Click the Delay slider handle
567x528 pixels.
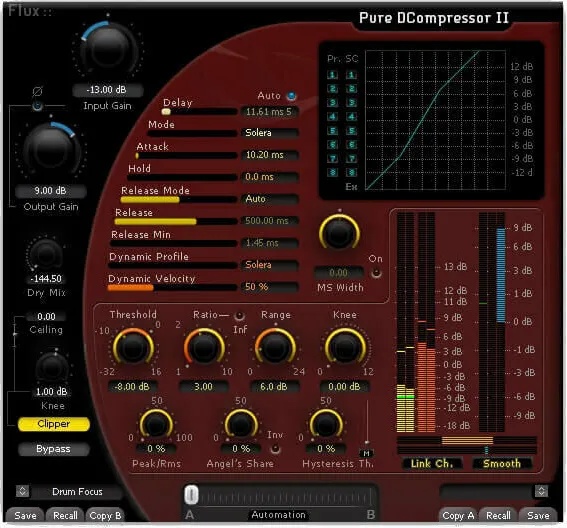(166, 112)
